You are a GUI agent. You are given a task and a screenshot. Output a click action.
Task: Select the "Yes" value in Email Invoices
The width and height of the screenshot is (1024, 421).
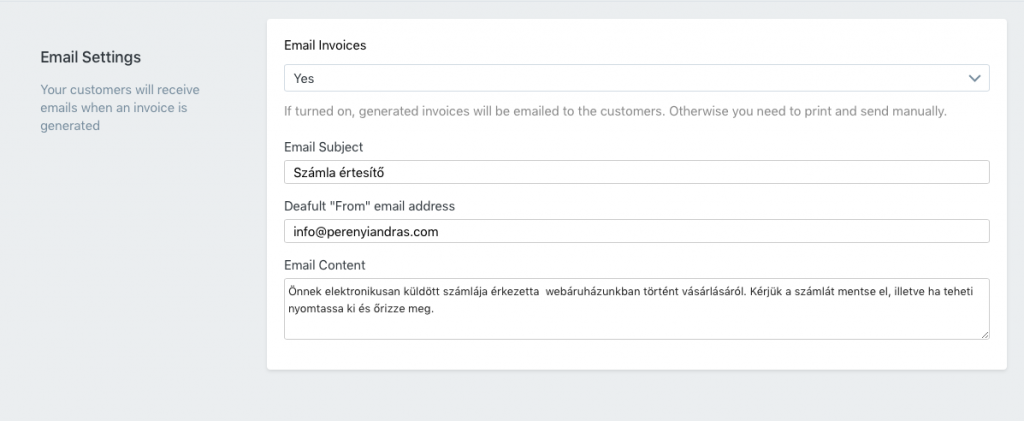[x=304, y=78]
